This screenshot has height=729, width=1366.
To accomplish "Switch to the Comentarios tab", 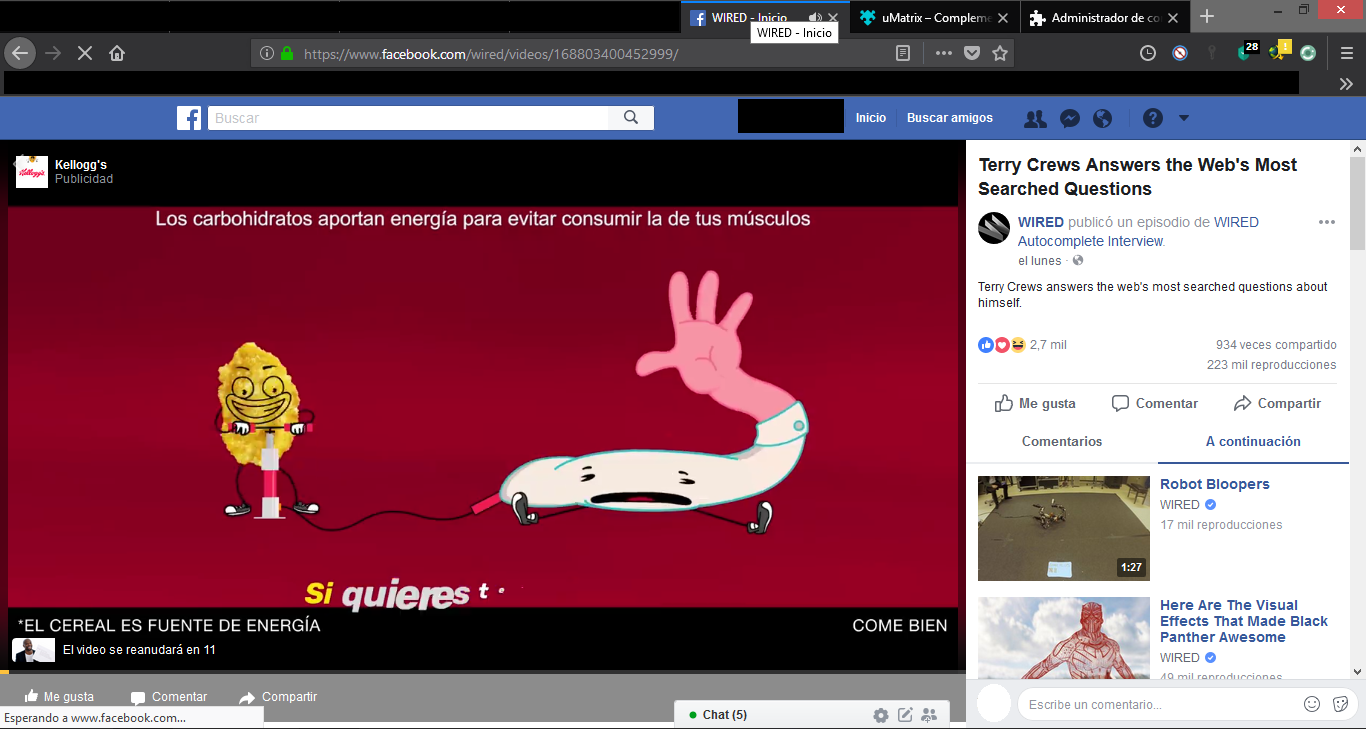I will click(1062, 442).
